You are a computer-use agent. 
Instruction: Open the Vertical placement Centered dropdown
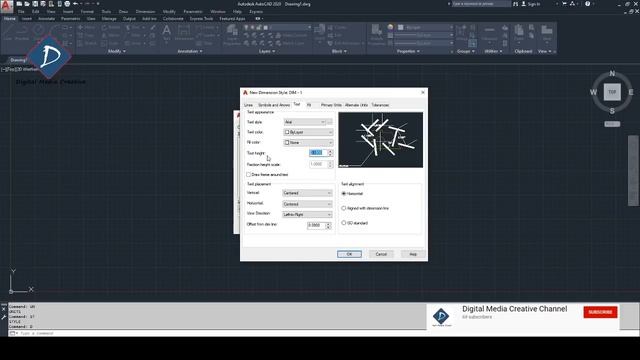pos(307,193)
